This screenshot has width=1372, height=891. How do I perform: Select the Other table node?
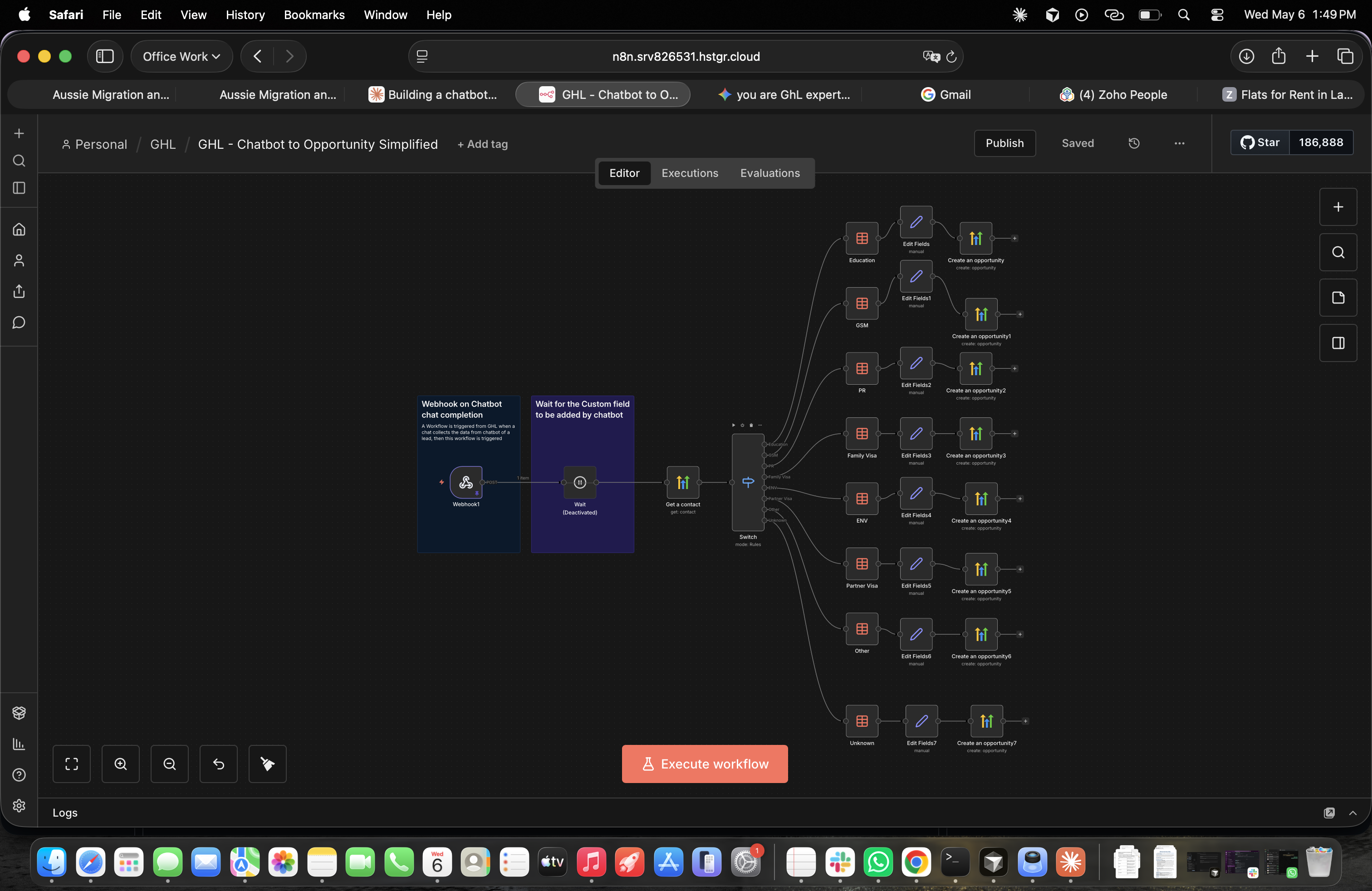point(861,629)
